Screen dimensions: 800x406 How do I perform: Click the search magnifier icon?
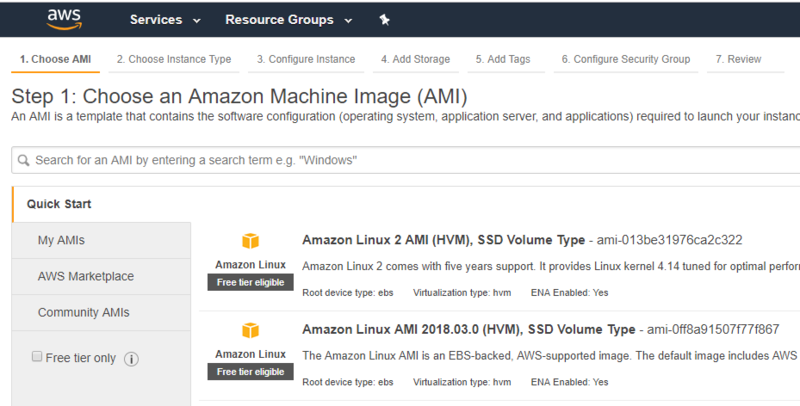pos(23,160)
